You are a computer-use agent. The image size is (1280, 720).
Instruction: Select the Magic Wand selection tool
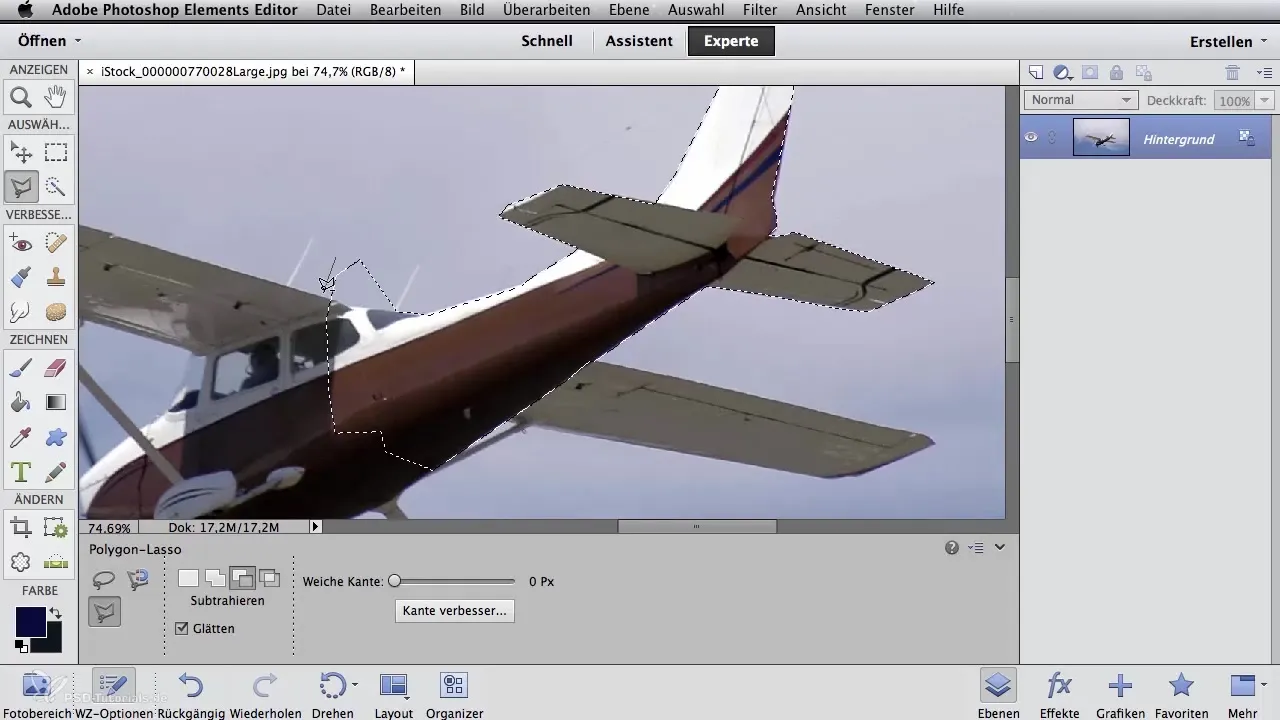[x=56, y=187]
